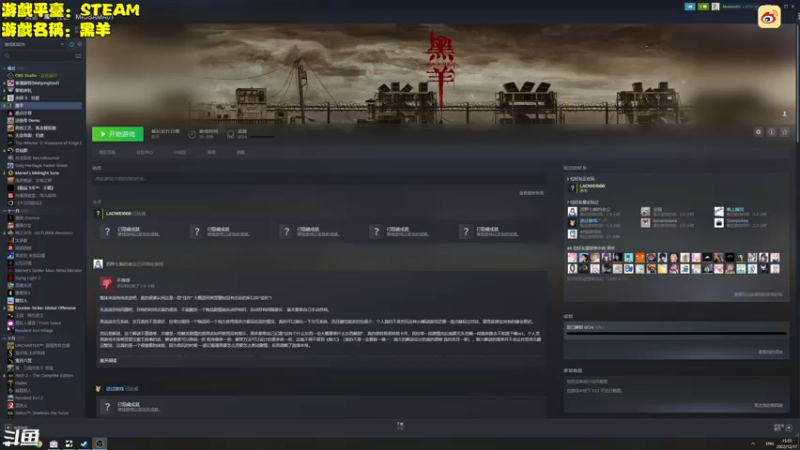This screenshot has height=450, width=800.
Task: Click LAOWEI666 question-mark avatar in activity feed
Action: tap(97, 213)
